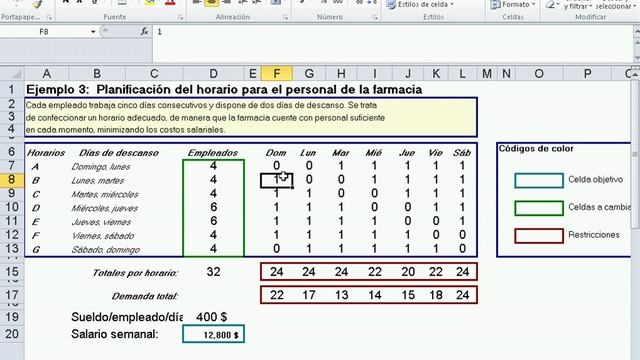Open the Formato dropdown in Celdas group

(513, 4)
